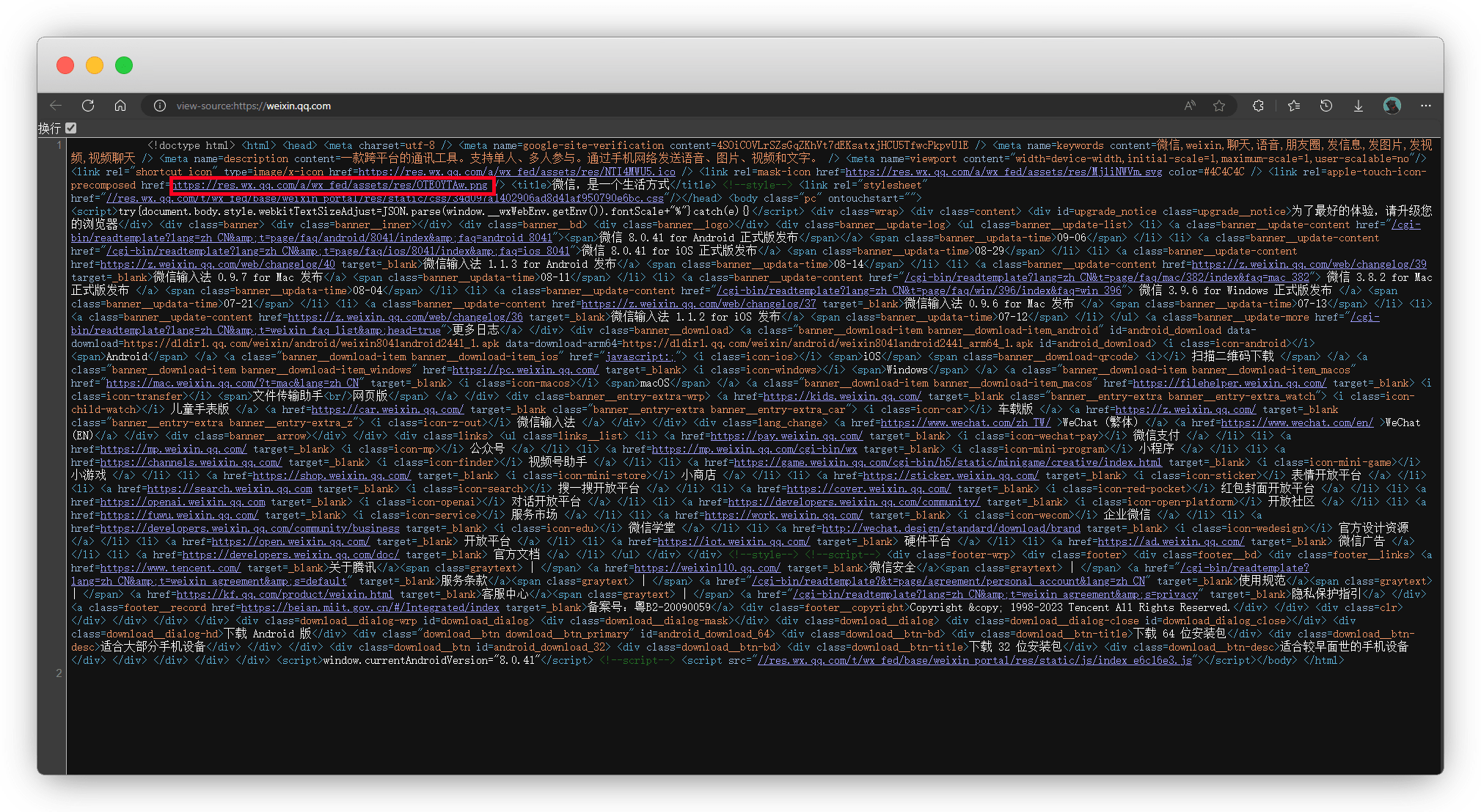Reload the page with refresh icon
1481x812 pixels.
pos(88,106)
